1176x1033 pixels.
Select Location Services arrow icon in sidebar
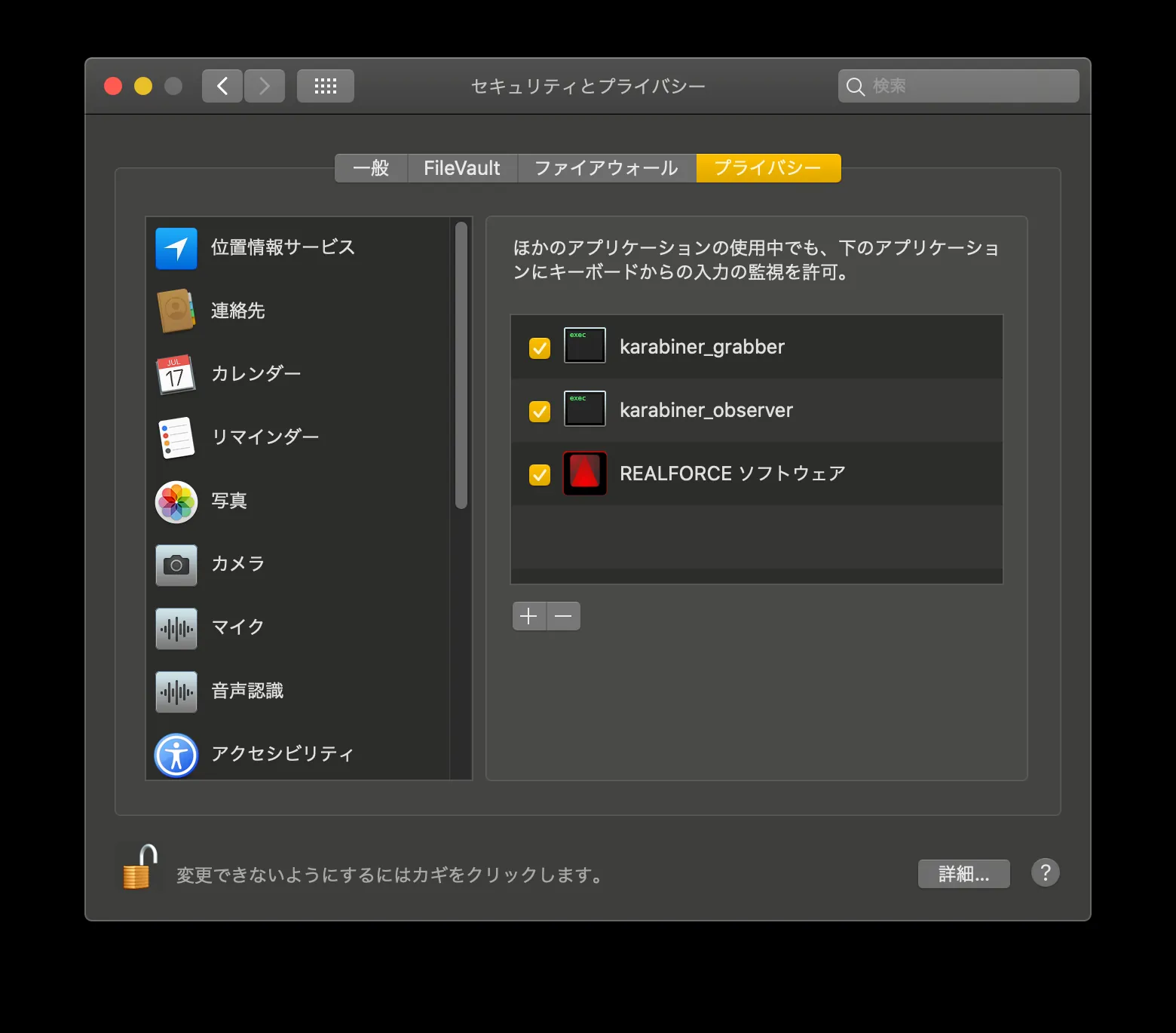pyautogui.click(x=176, y=248)
